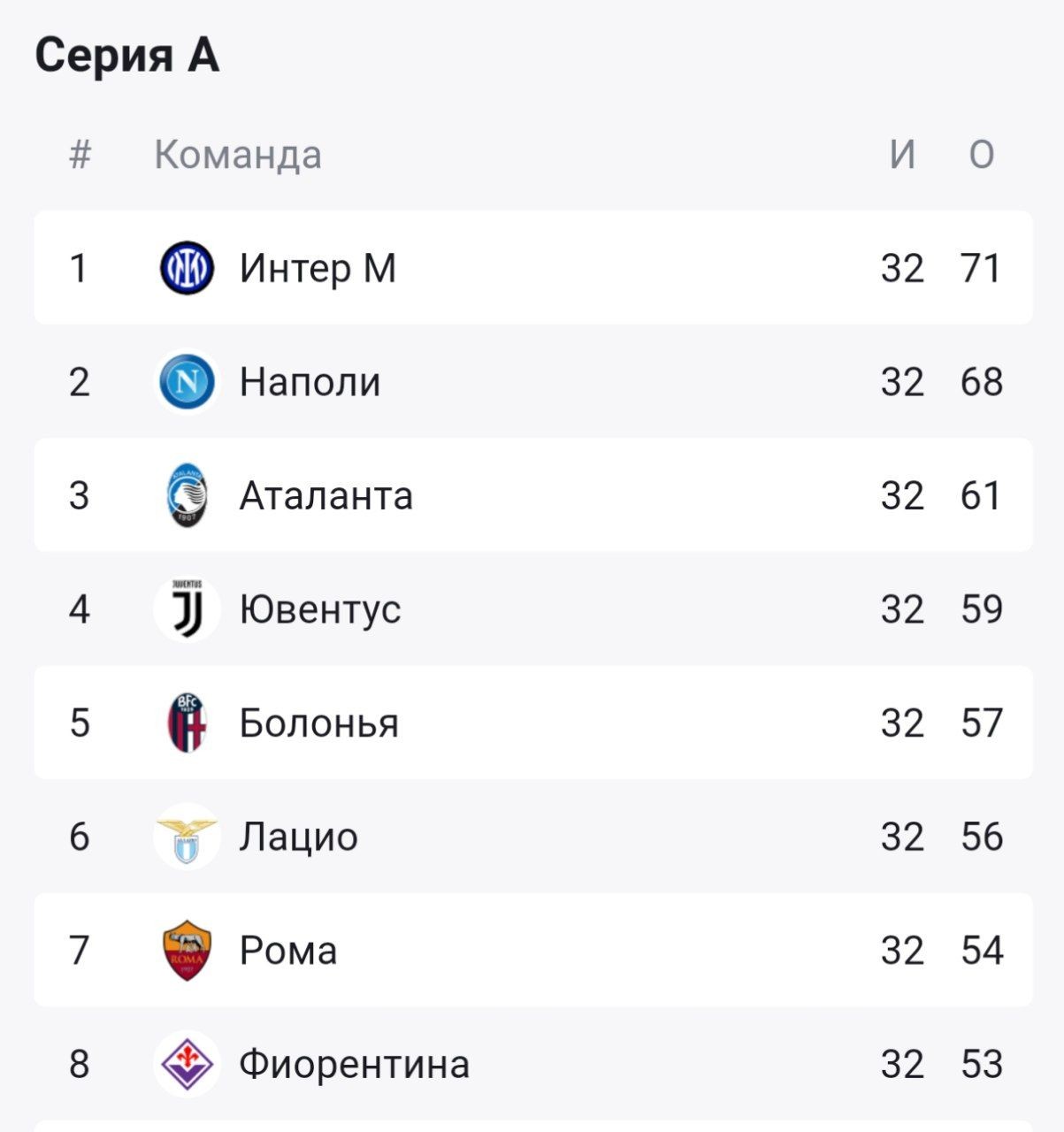Screen dimensions: 1064x1132
Task: Click the Команда column header
Action: coord(238,155)
